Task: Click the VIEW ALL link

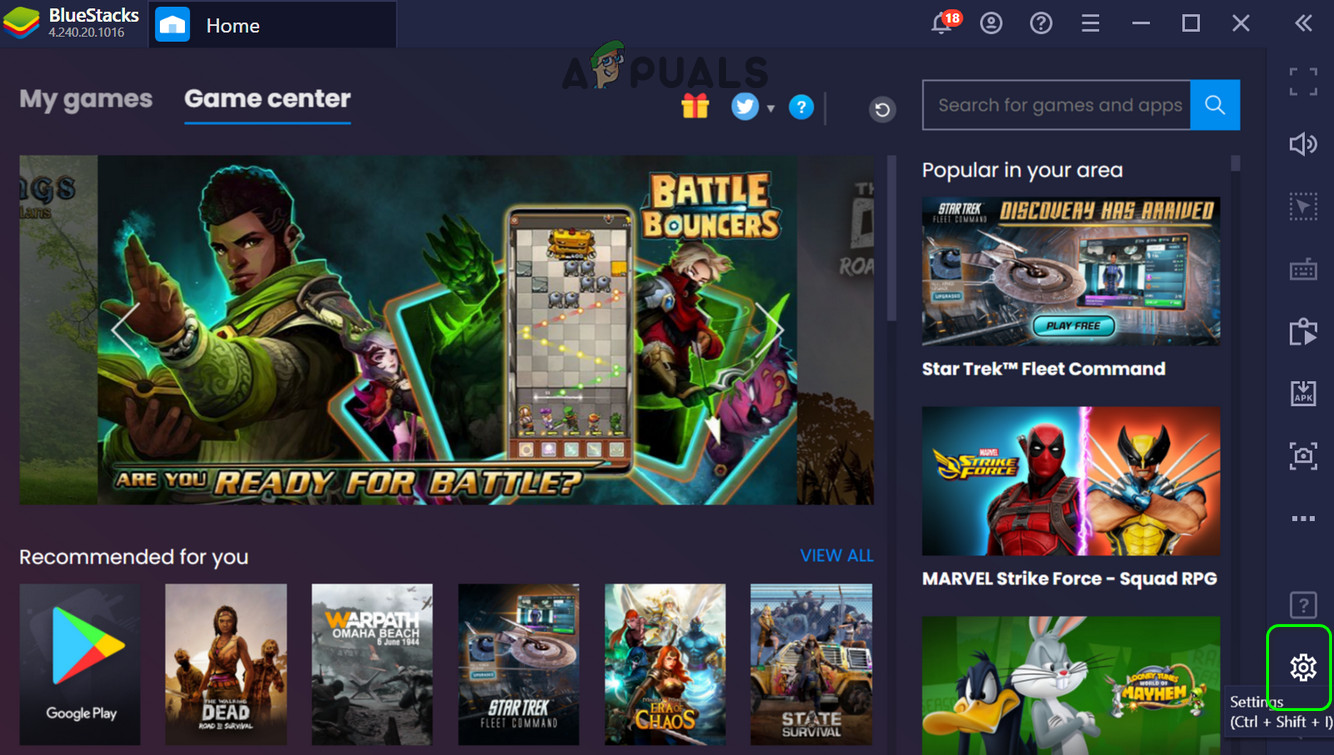Action: [837, 556]
